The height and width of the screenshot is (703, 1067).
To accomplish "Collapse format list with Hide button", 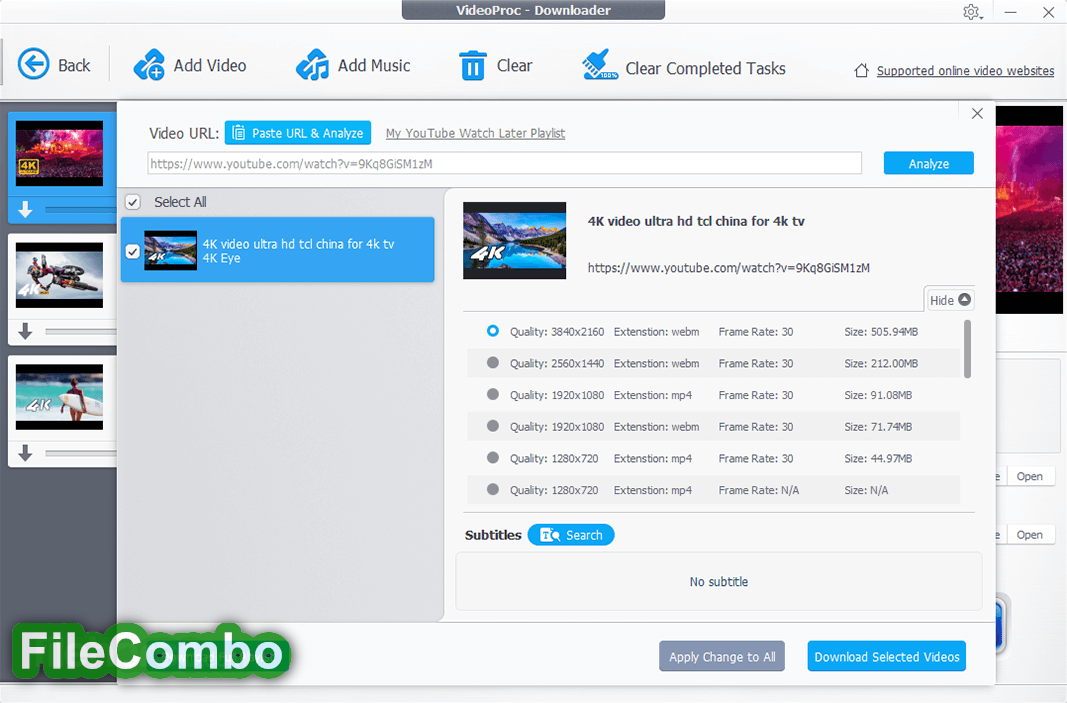I will coord(949,300).
